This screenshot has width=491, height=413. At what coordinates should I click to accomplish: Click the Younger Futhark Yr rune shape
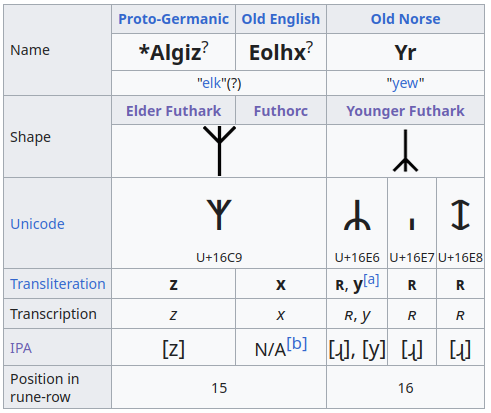[x=405, y=151]
